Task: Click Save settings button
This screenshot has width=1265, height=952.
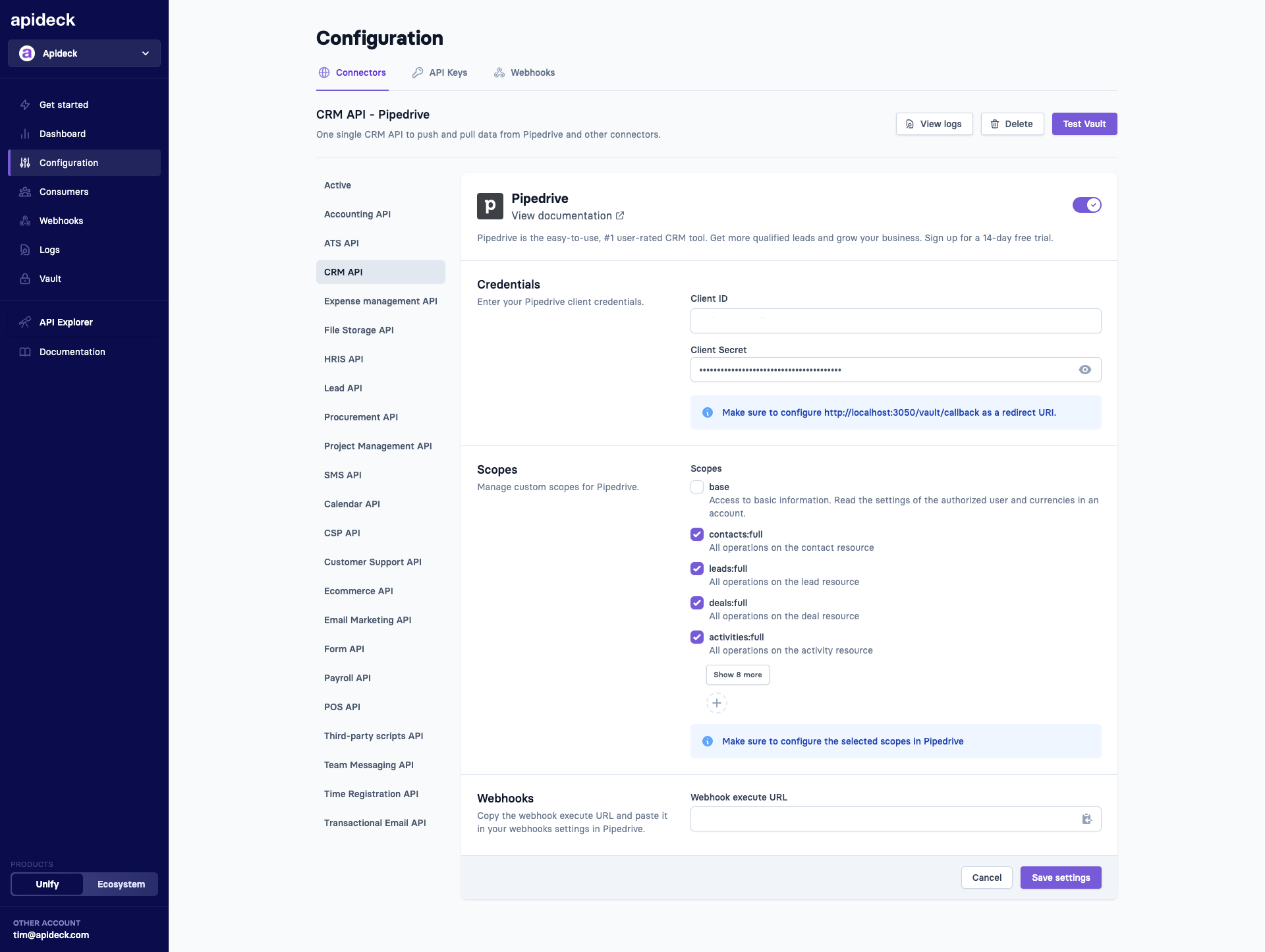Action: tap(1061, 878)
